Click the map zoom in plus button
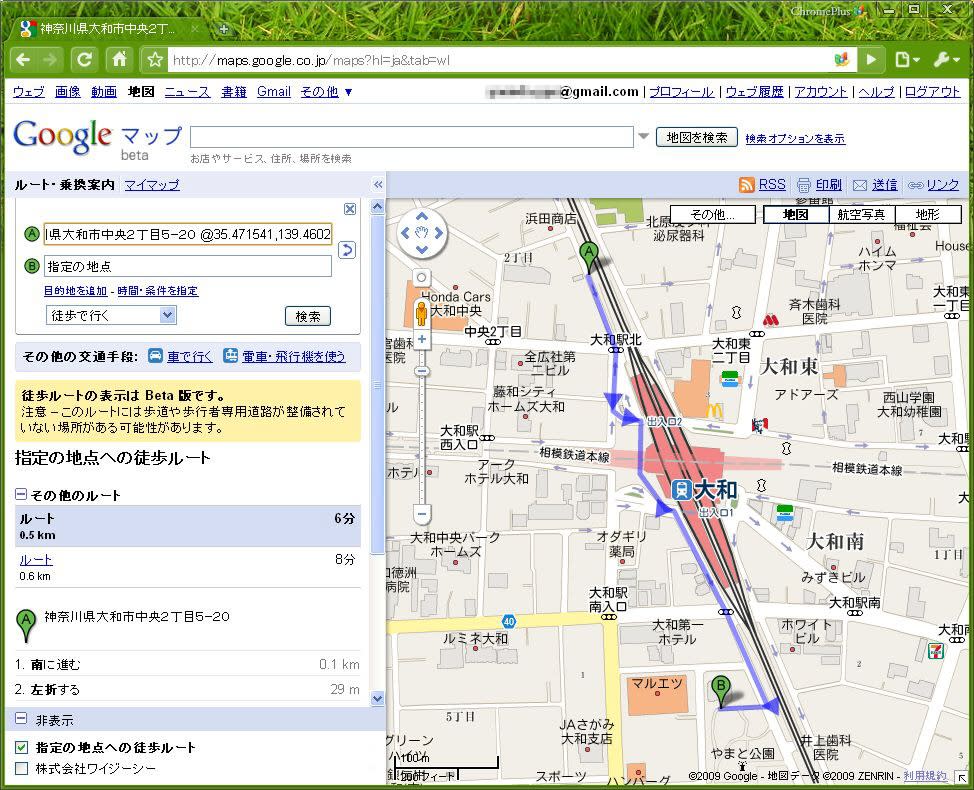 click(422, 340)
